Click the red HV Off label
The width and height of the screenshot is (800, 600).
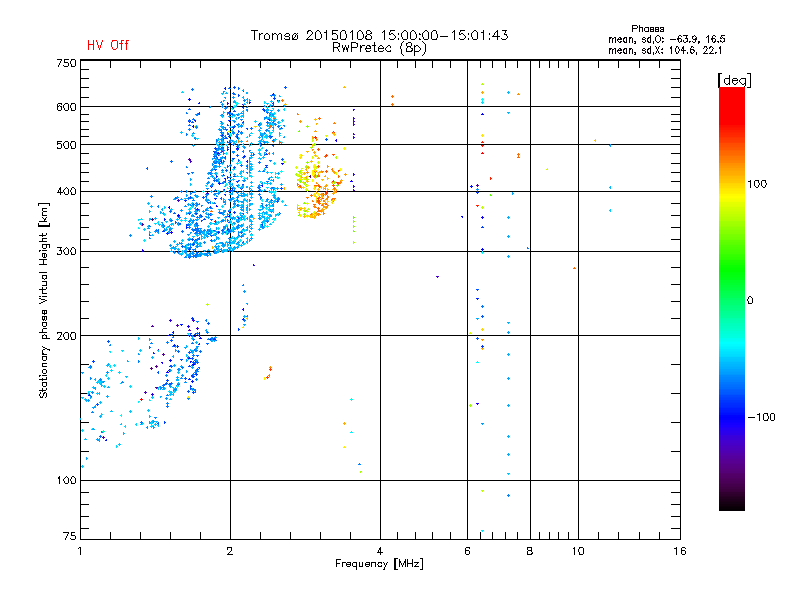108,45
